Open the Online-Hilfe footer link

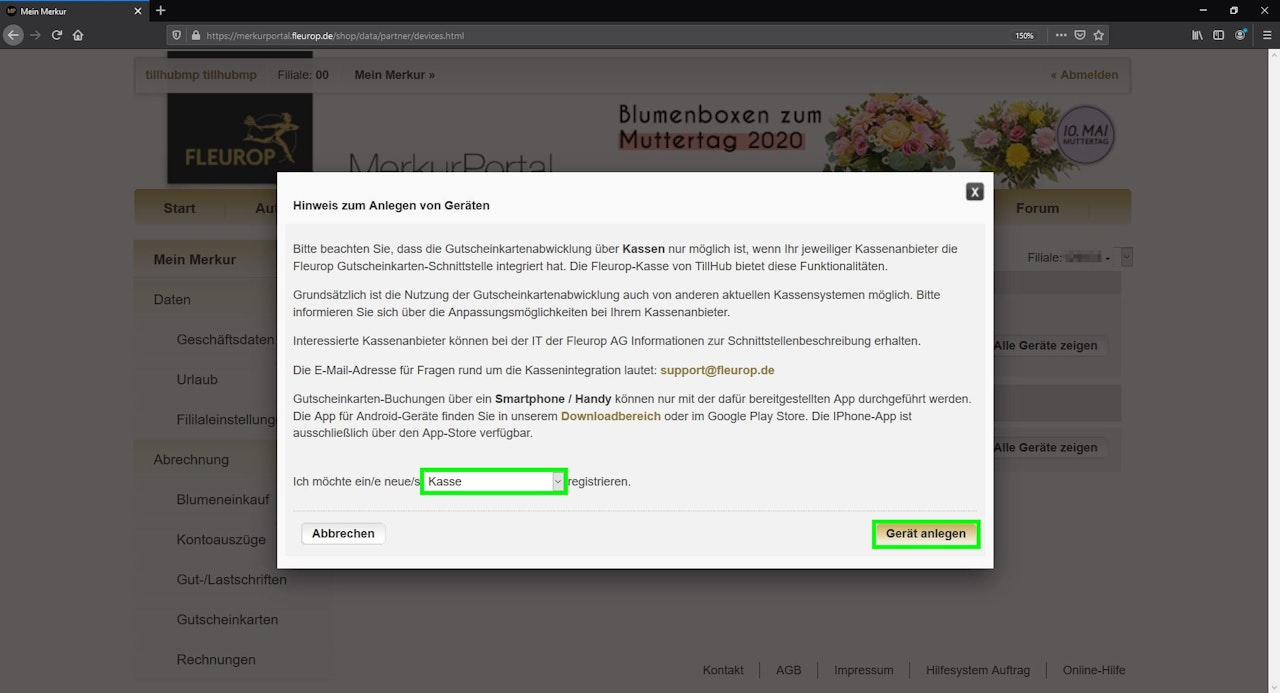click(1094, 670)
